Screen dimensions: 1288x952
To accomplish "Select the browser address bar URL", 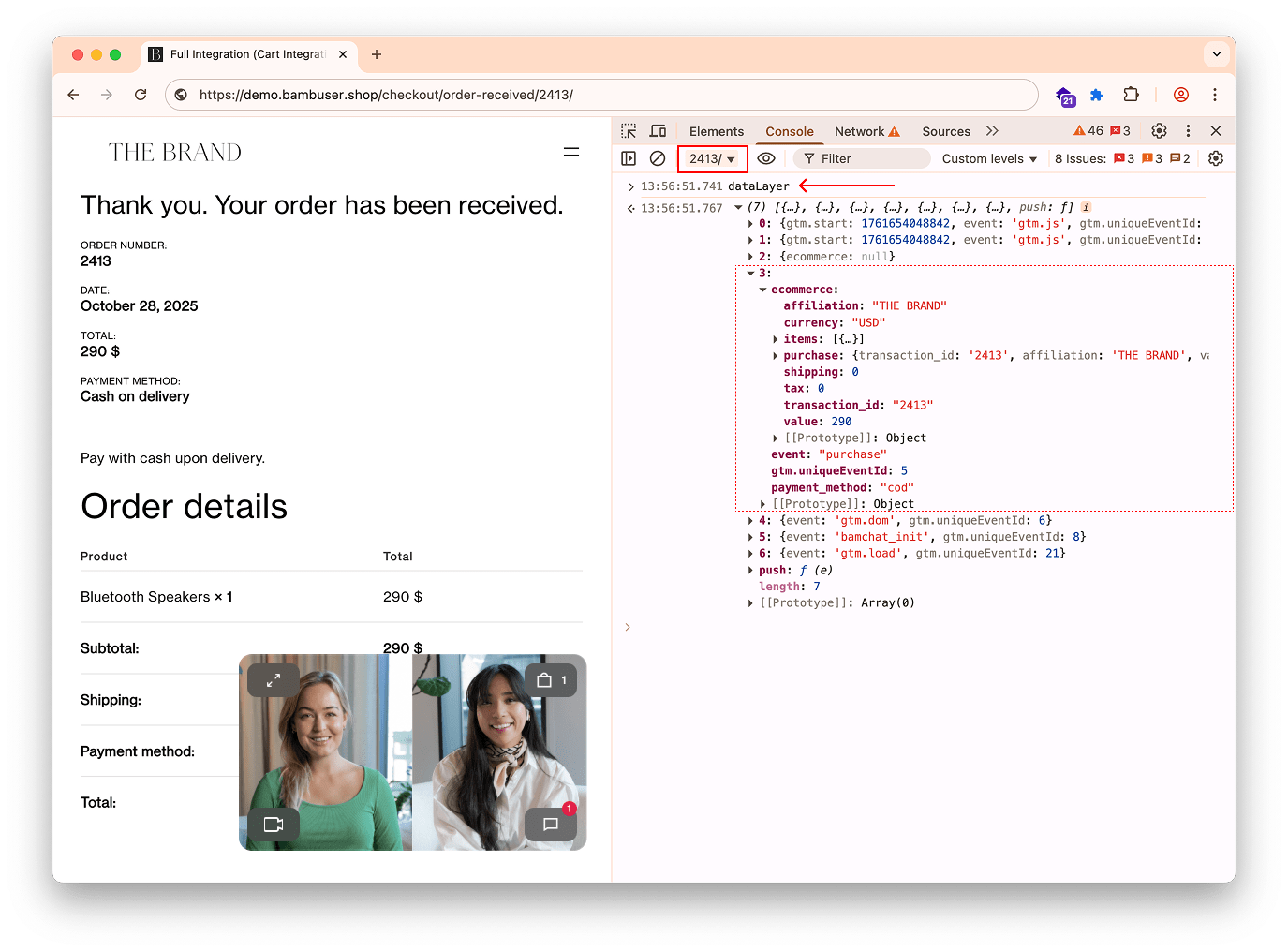I will pos(384,95).
